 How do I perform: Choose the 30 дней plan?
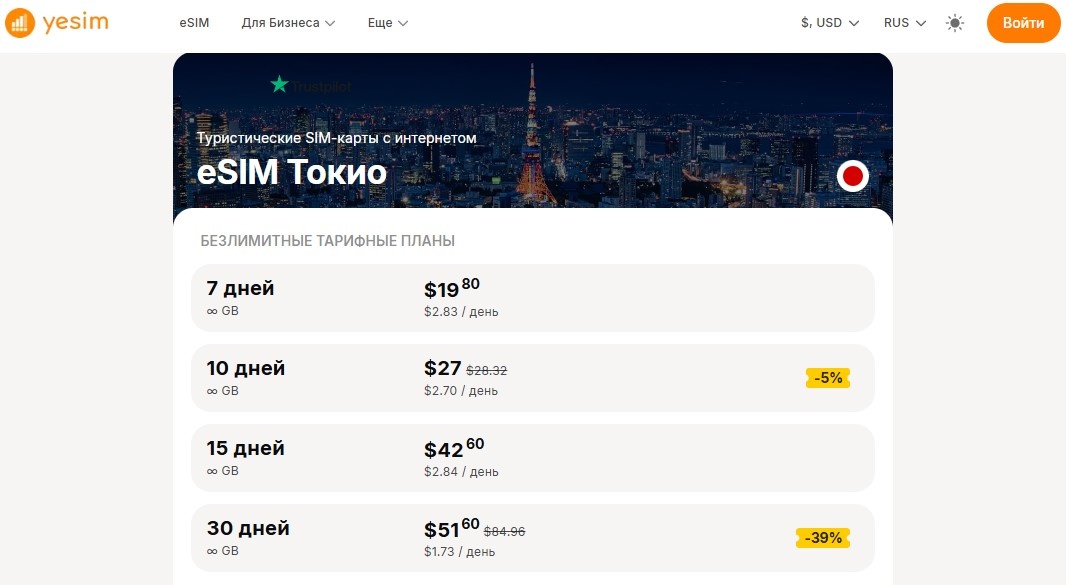pos(532,538)
